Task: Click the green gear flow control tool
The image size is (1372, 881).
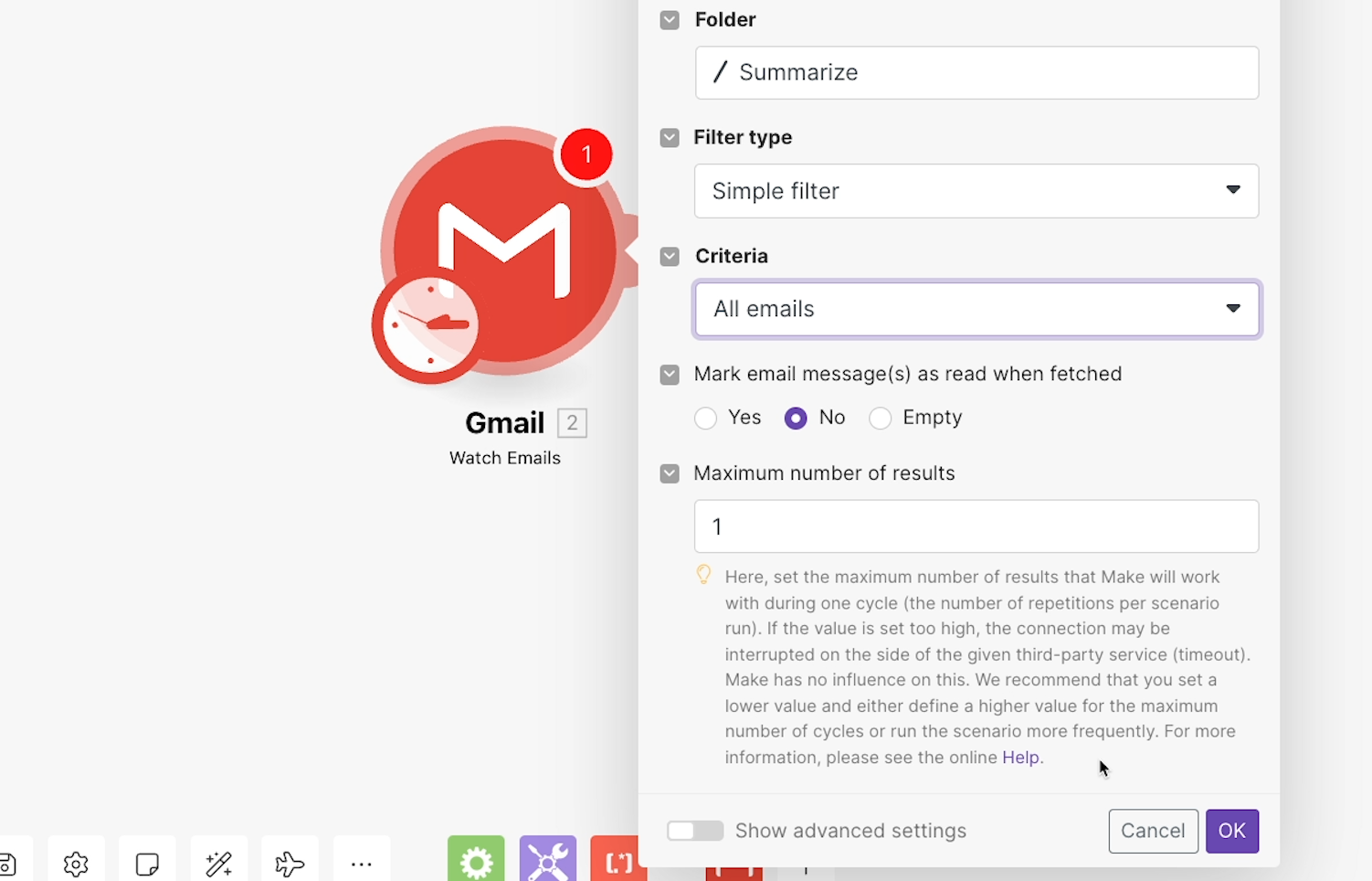Action: pos(476,861)
